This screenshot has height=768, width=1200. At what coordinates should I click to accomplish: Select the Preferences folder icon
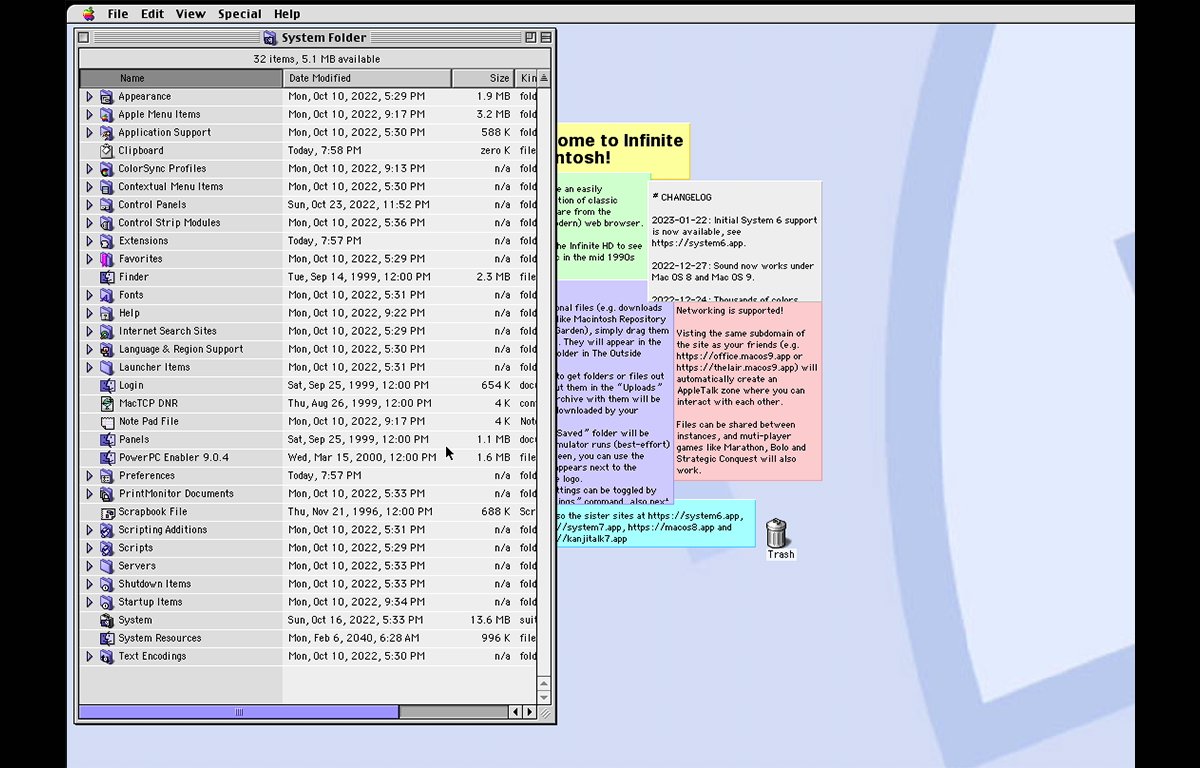107,476
